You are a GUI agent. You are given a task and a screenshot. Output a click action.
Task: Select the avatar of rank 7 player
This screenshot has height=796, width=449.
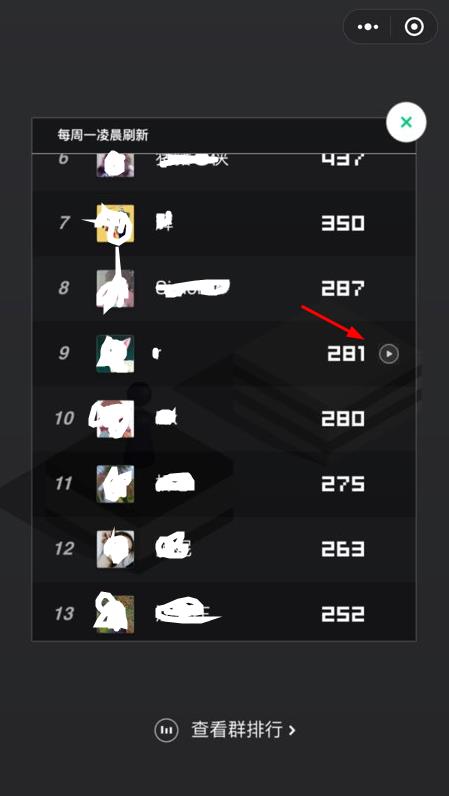coord(115,223)
